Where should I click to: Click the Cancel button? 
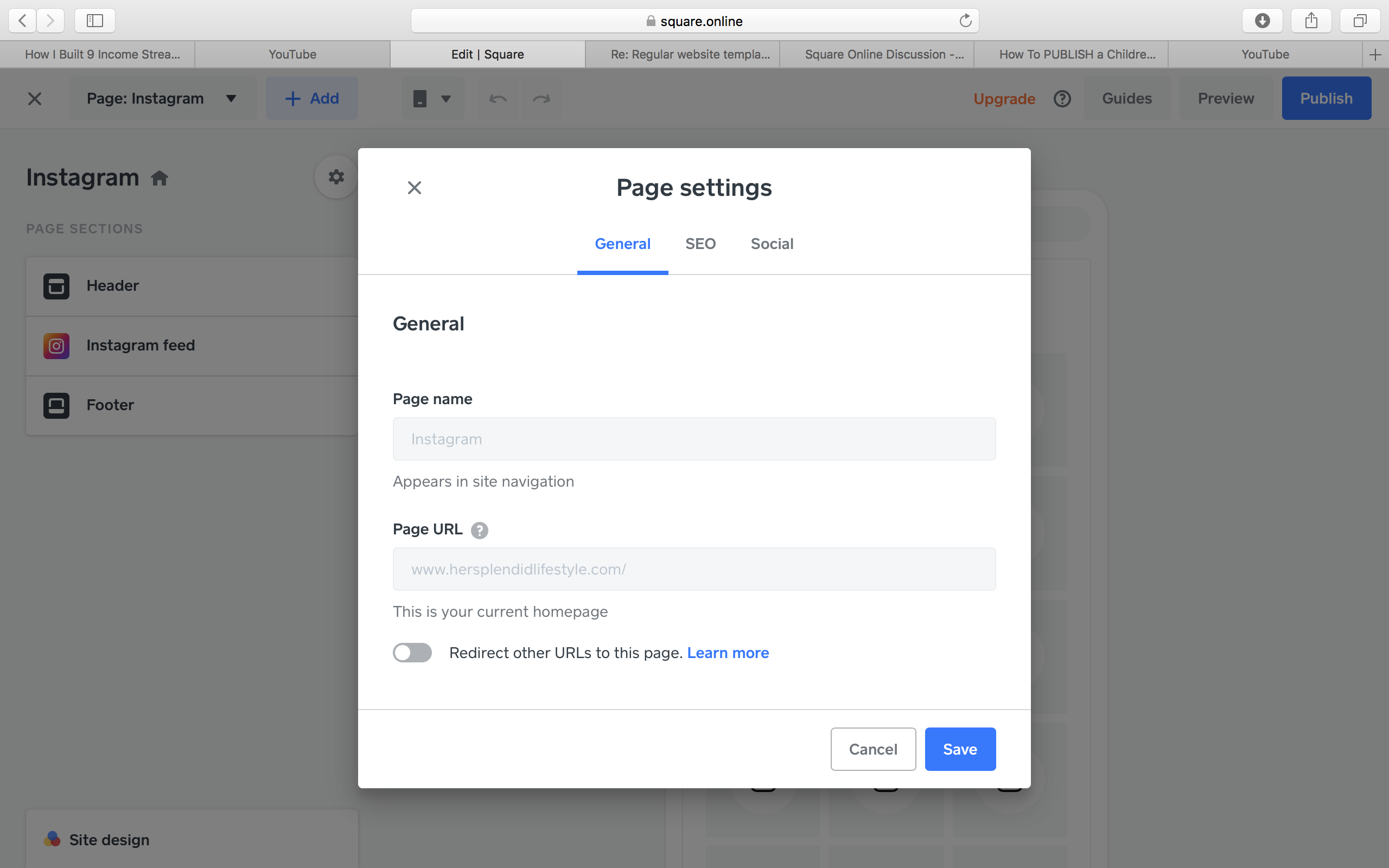[x=873, y=749]
